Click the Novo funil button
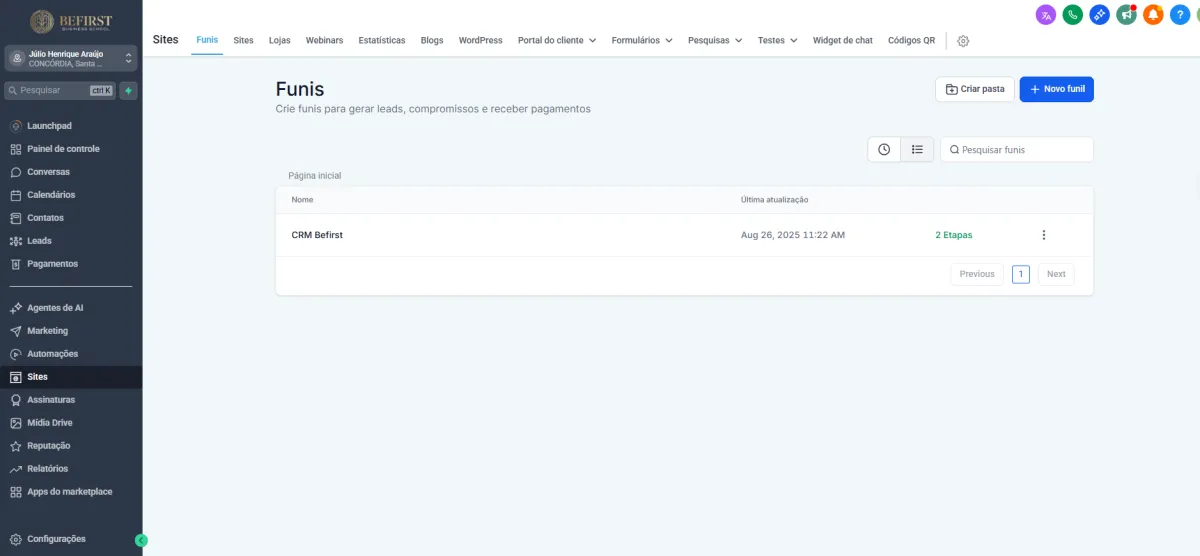 (1057, 89)
